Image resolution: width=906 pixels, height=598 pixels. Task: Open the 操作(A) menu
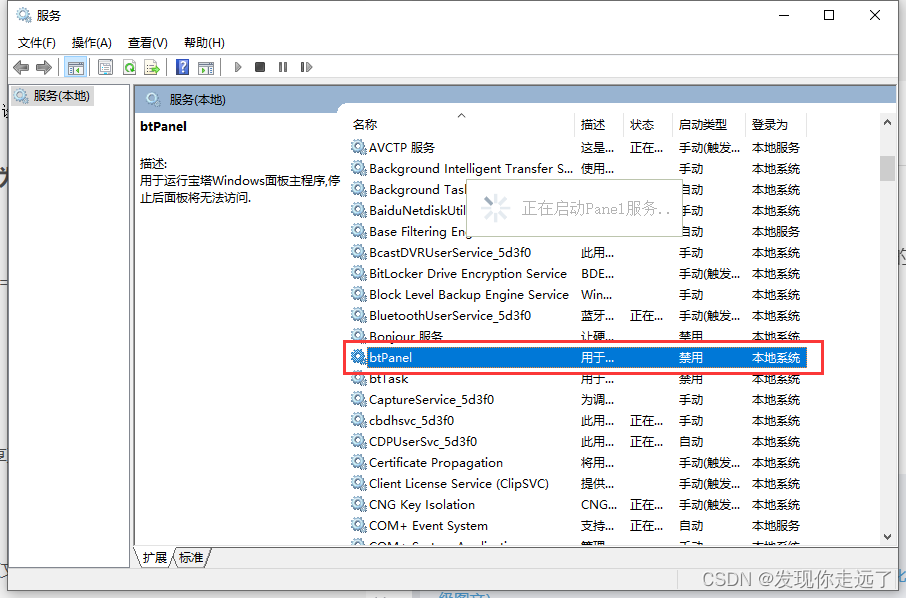91,43
